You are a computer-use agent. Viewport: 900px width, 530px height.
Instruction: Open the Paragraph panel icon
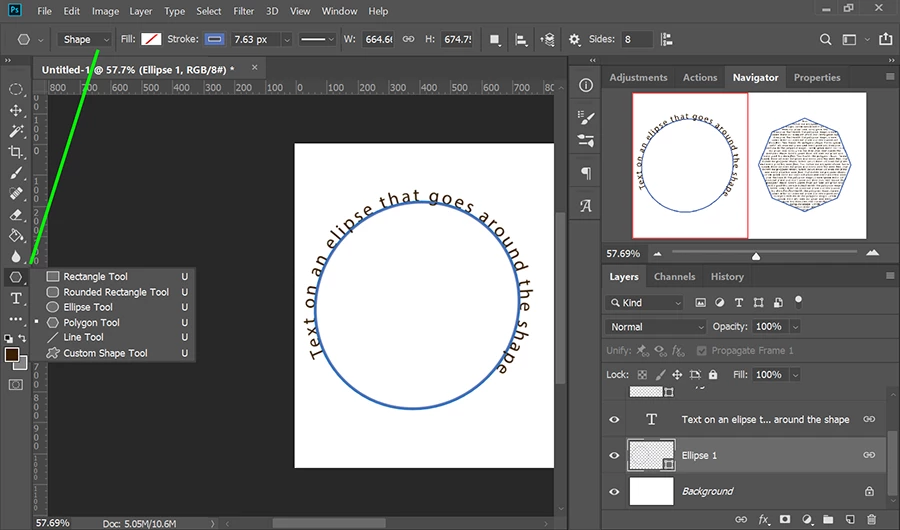coord(585,173)
